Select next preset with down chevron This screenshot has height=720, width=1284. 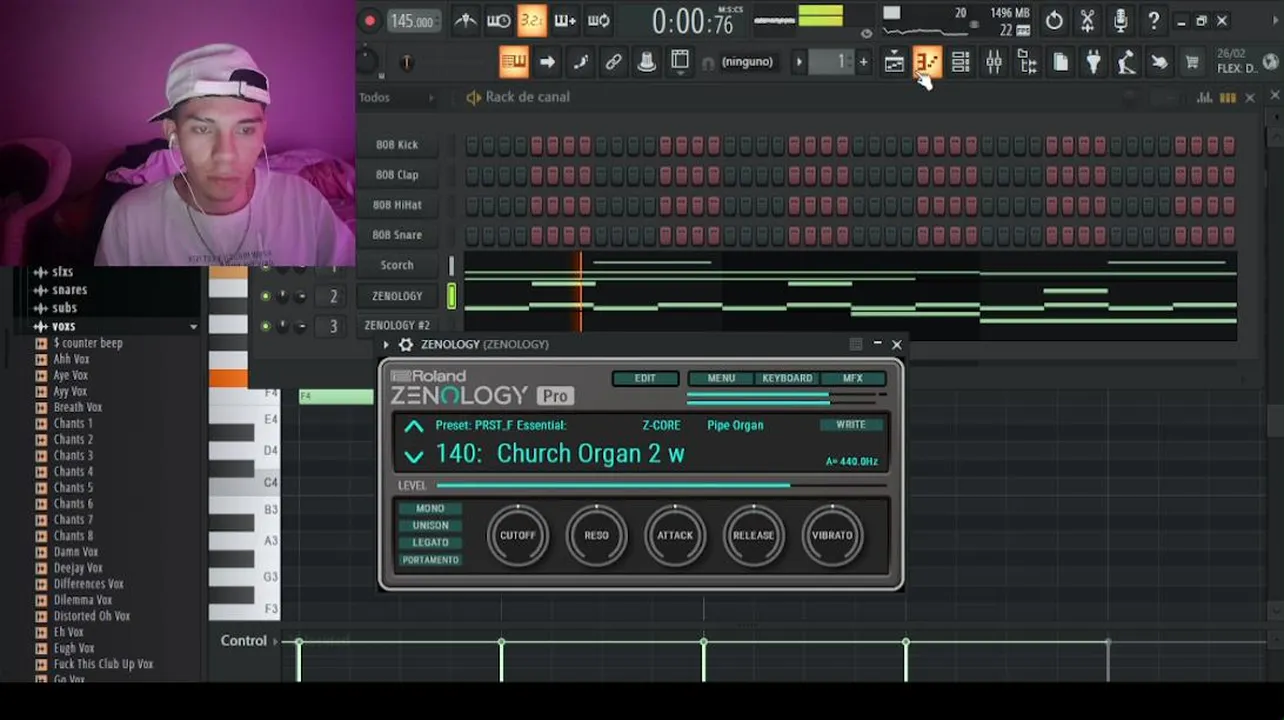(414, 456)
